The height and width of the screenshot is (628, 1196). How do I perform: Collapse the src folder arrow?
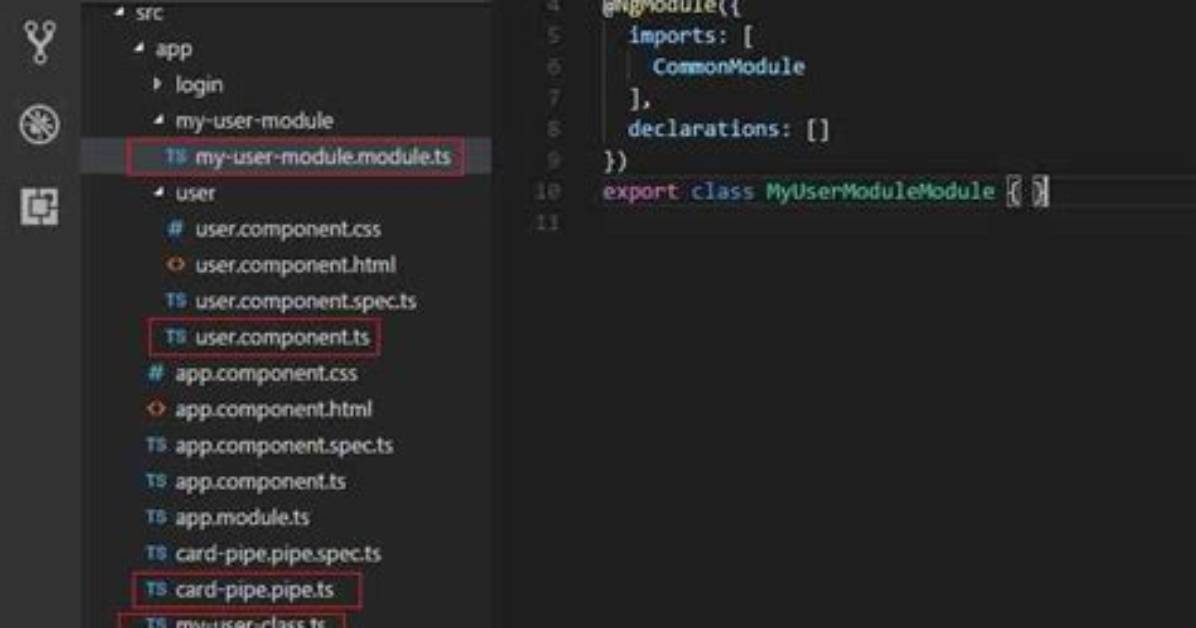click(x=120, y=12)
